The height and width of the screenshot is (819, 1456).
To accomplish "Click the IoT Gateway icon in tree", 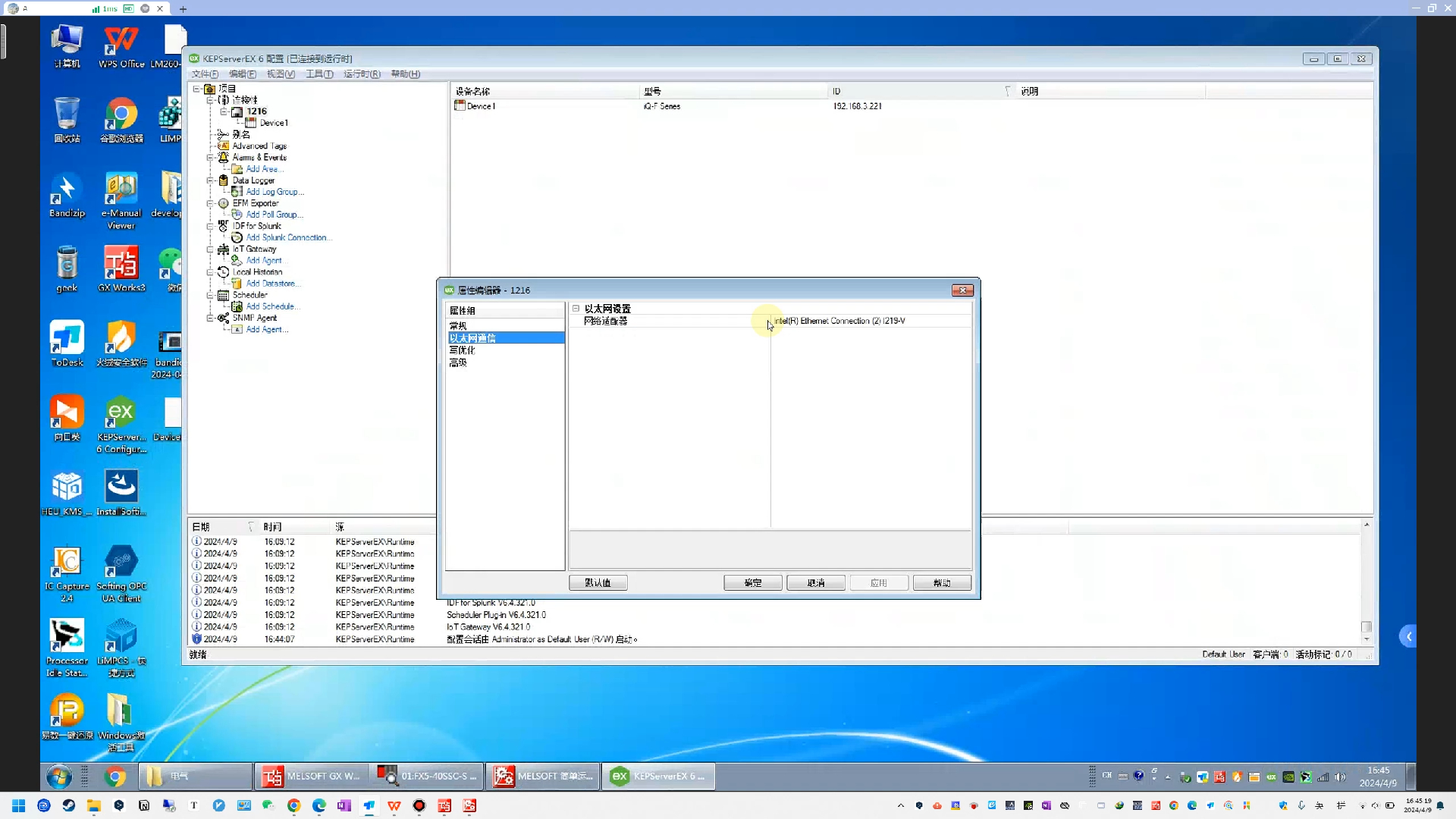I will point(223,249).
